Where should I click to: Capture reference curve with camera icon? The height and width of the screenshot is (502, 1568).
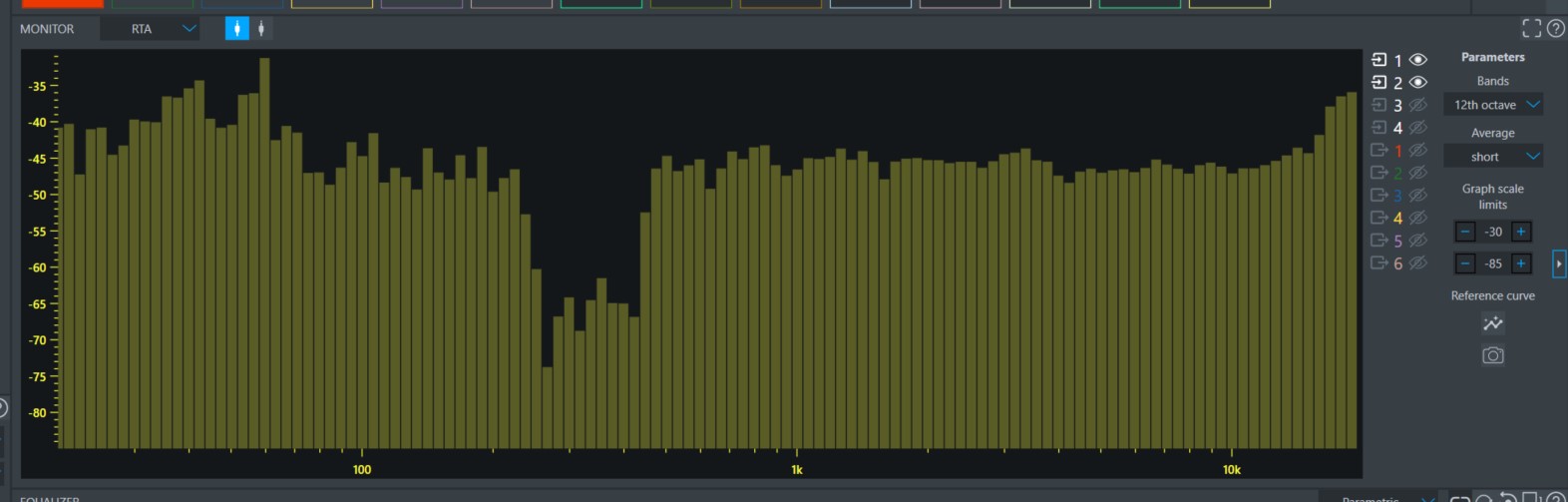(x=1493, y=355)
